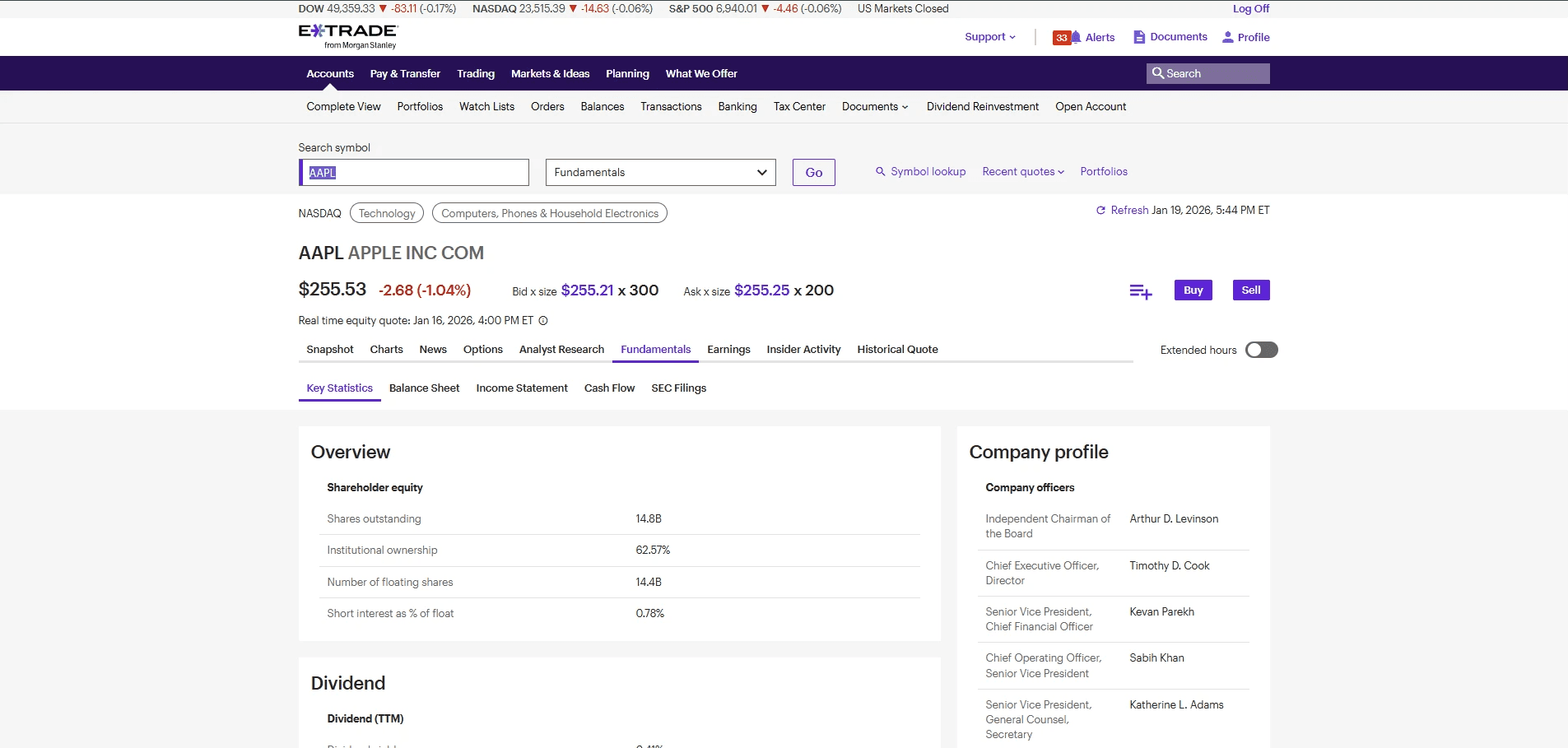1568x748 pixels.
Task: Open the Markets & Ideas menu
Action: tap(550, 74)
